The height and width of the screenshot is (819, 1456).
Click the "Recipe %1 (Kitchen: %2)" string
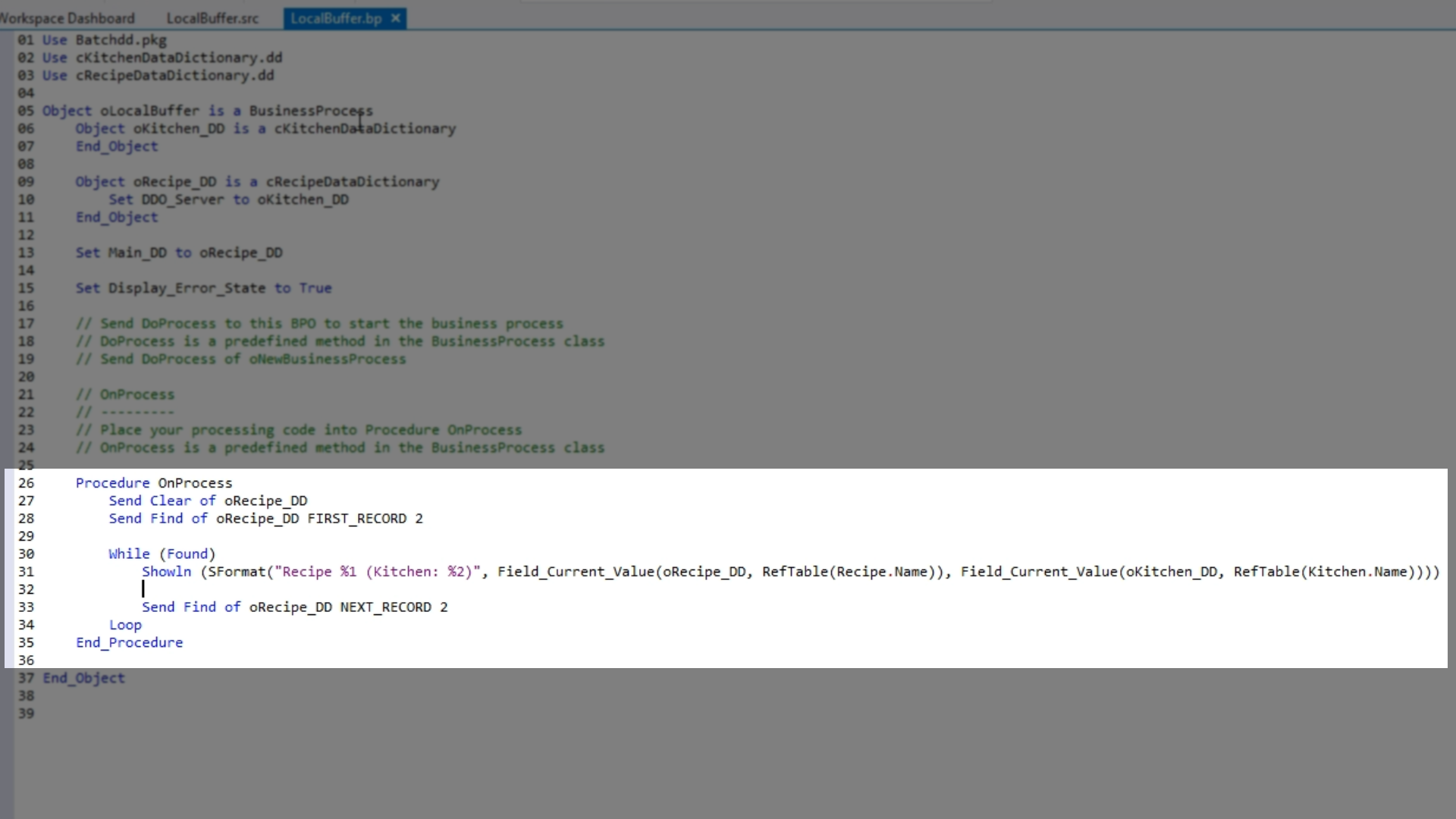(x=378, y=572)
